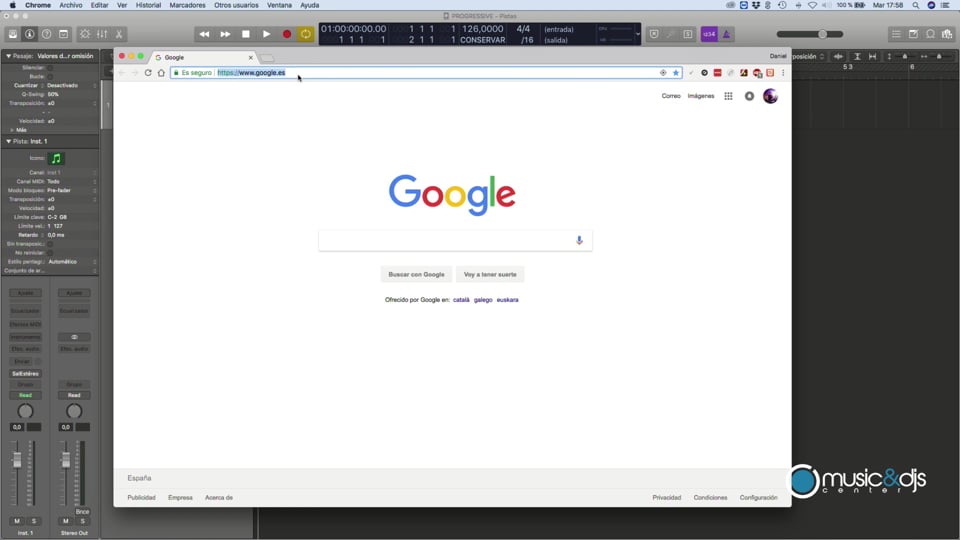Click the red Record button

[287, 34]
